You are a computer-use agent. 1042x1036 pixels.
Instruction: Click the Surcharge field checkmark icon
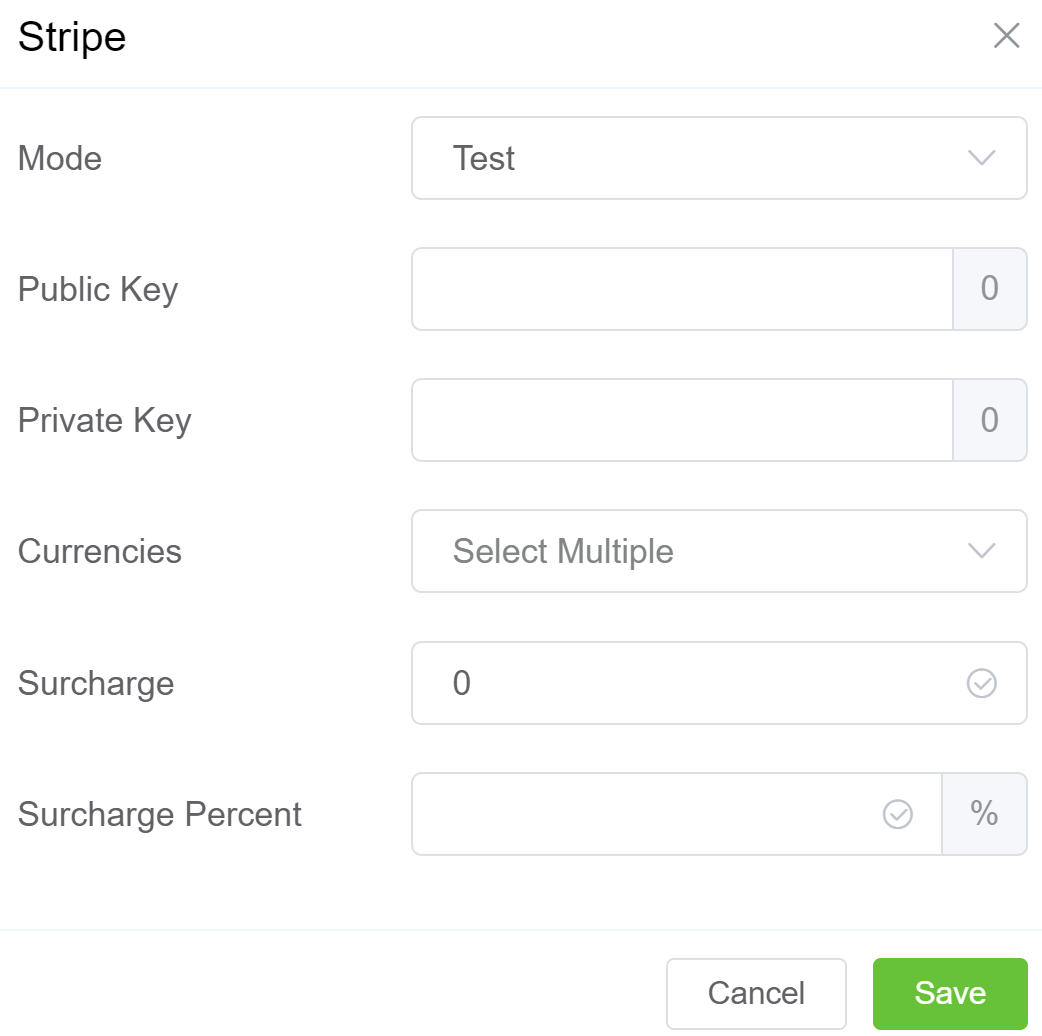pyautogui.click(x=982, y=684)
